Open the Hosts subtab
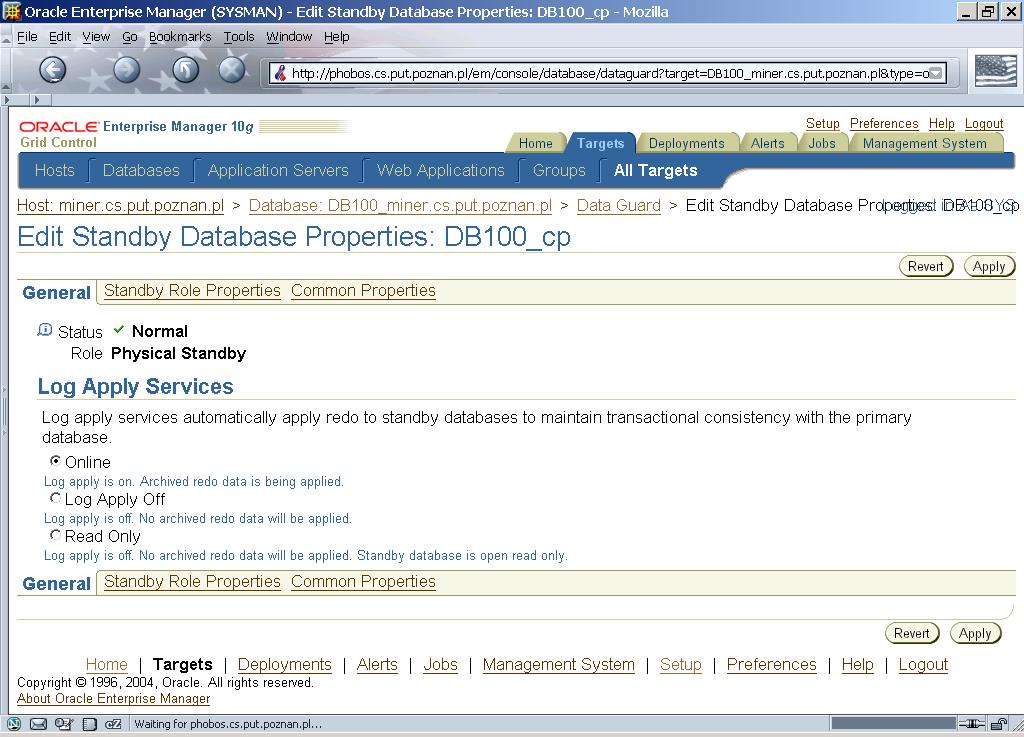Image resolution: width=1024 pixels, height=737 pixels. tap(55, 170)
